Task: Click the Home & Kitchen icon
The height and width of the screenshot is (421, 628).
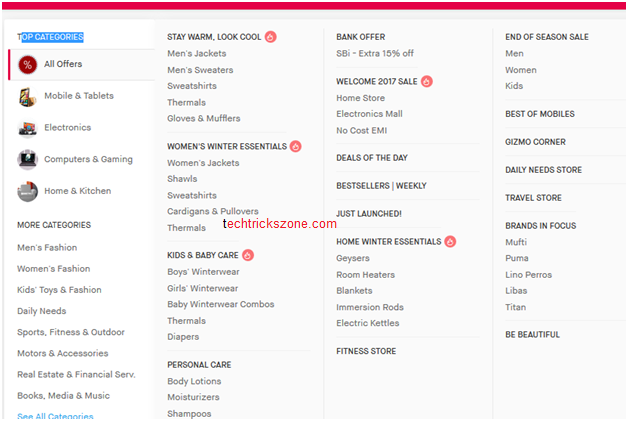Action: click(27, 191)
